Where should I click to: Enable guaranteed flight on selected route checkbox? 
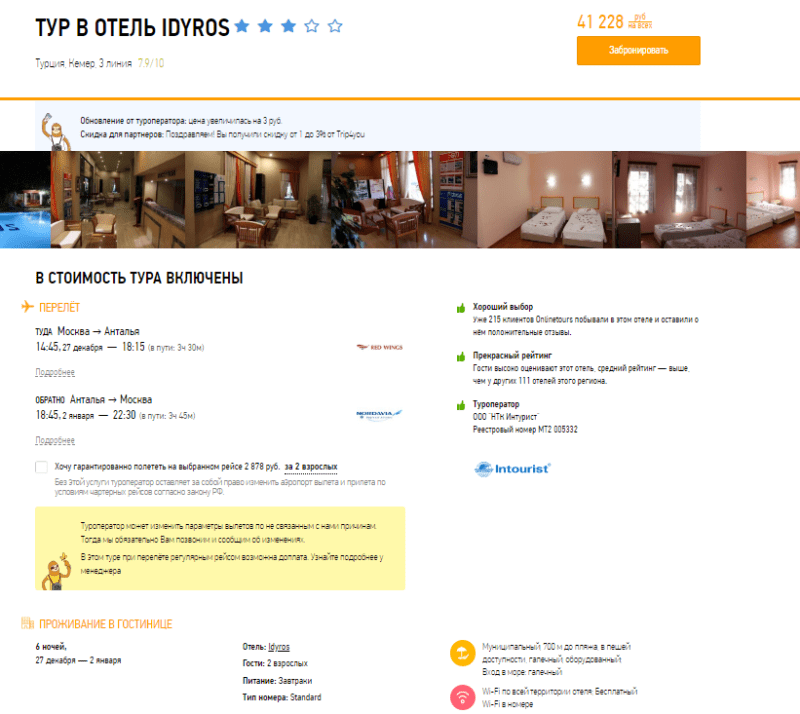pyautogui.click(x=41, y=466)
